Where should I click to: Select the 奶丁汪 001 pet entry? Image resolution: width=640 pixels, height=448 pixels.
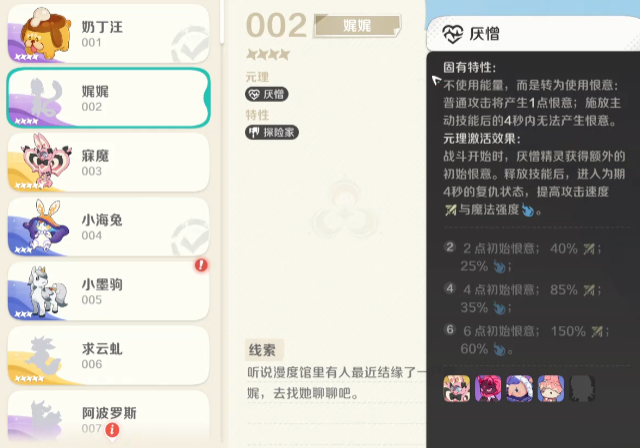(x=109, y=34)
